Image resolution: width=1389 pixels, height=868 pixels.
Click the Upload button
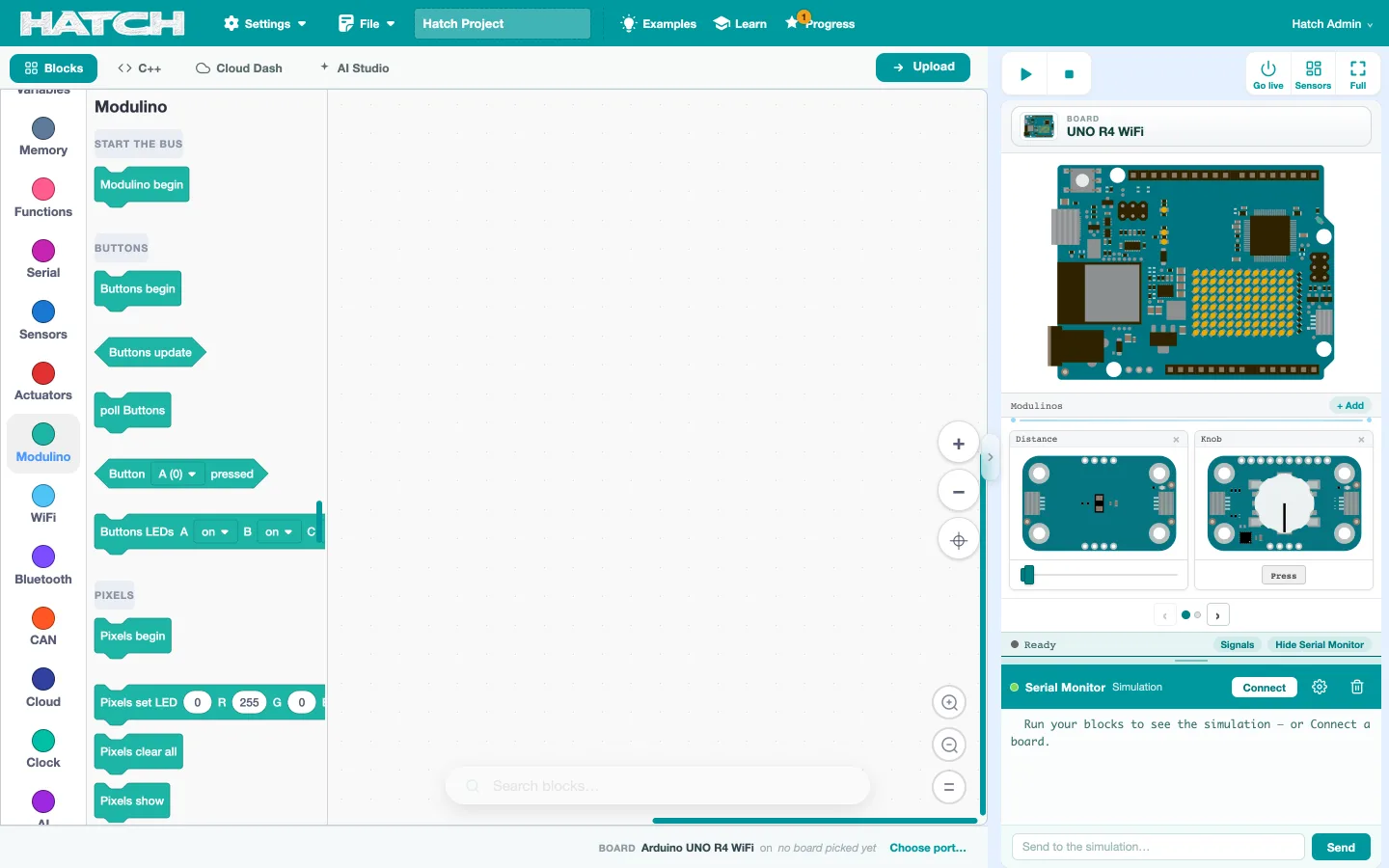[923, 68]
